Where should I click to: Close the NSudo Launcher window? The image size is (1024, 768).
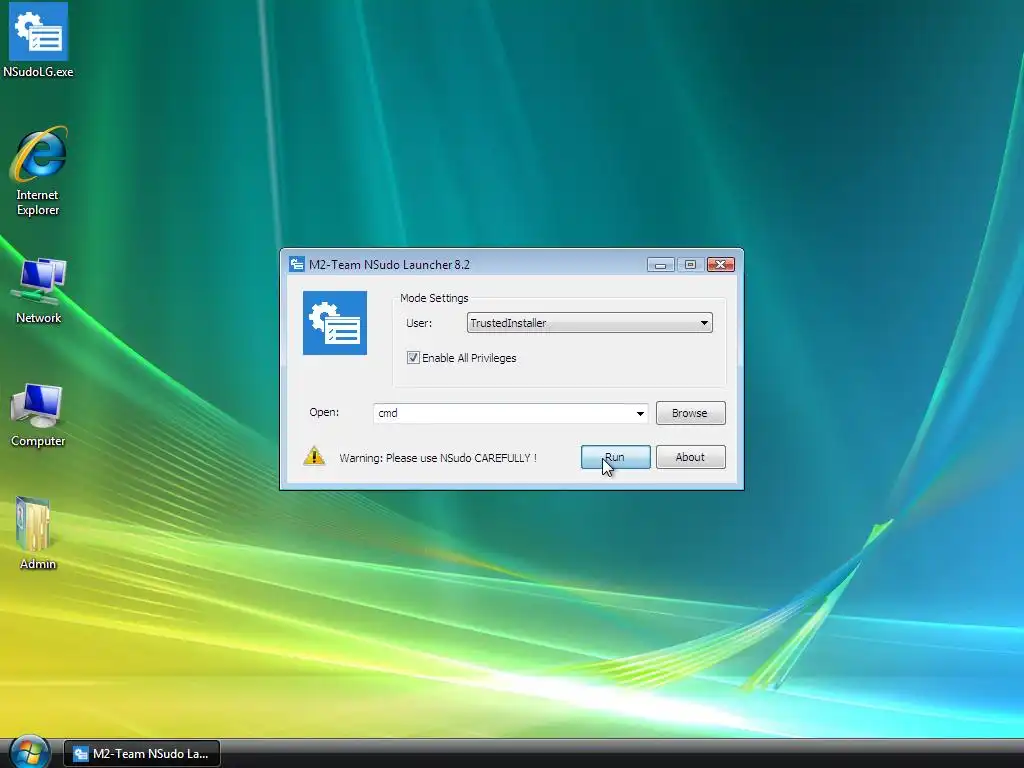point(720,264)
